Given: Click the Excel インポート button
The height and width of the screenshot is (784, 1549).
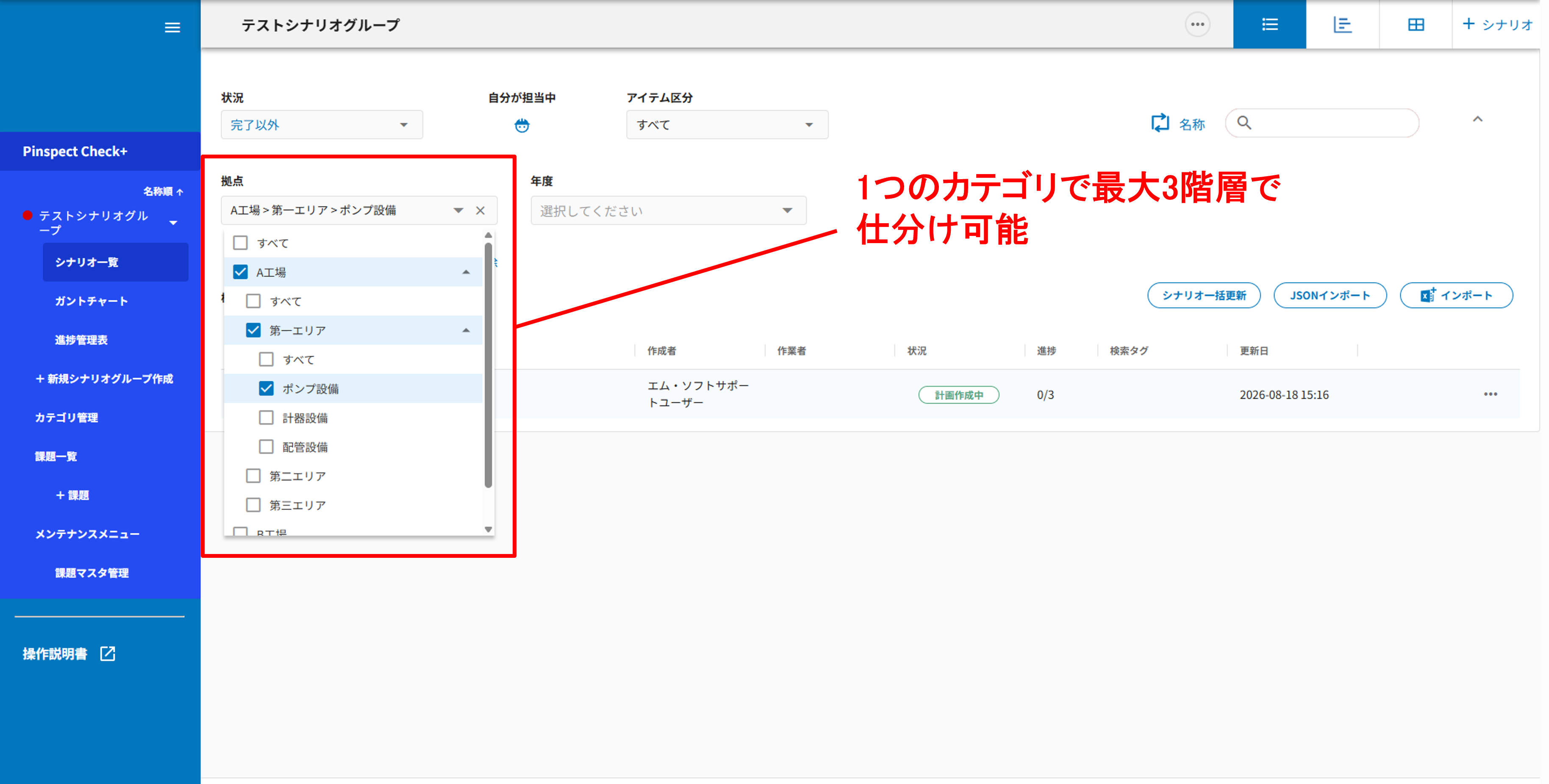Looking at the screenshot, I should tap(1456, 295).
